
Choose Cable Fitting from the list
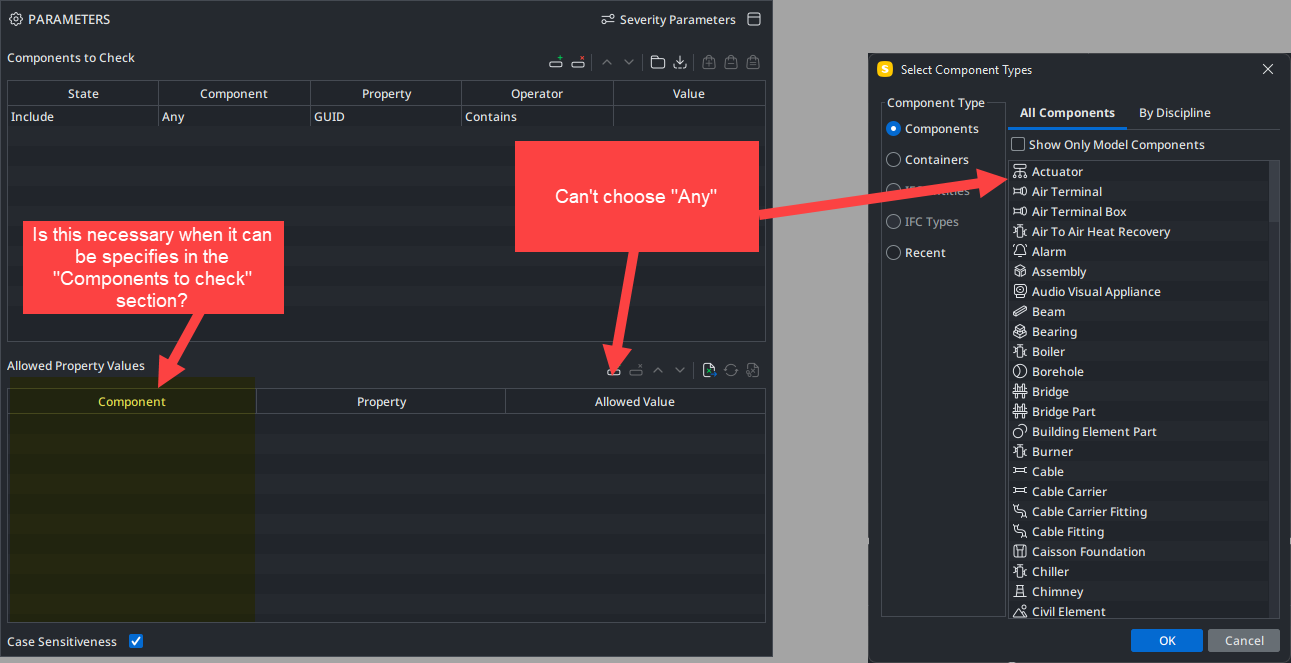pos(1139,532)
